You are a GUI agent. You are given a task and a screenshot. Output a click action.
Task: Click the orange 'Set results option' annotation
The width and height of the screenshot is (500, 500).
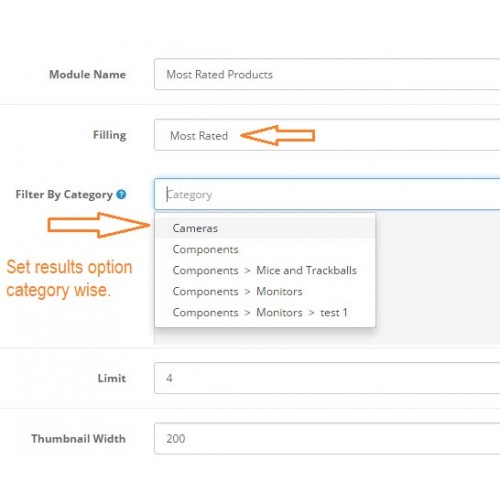point(69,278)
